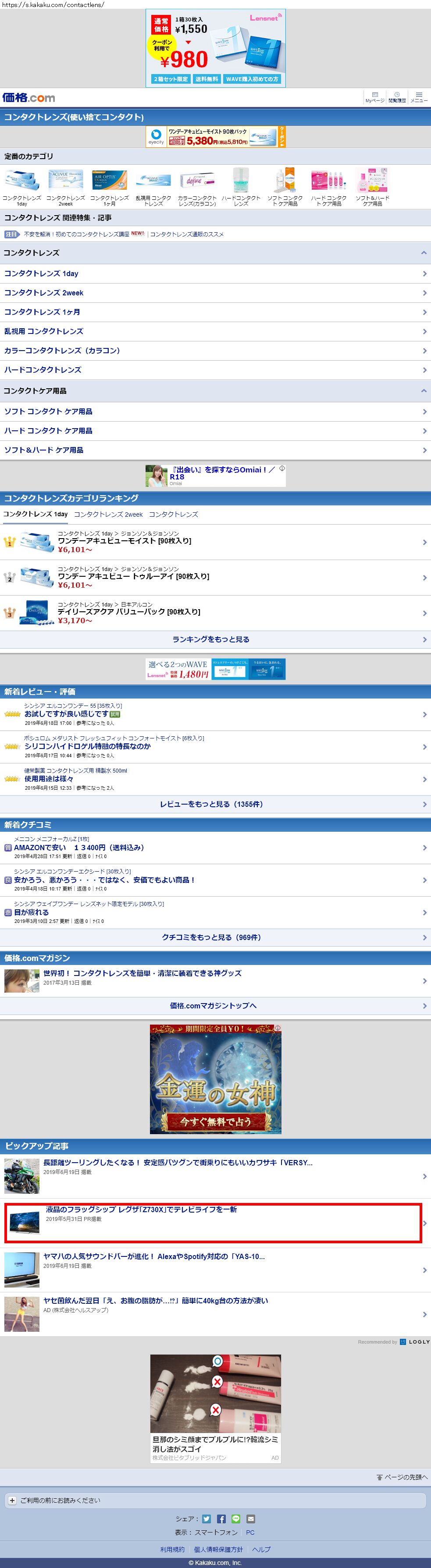431x1568 pixels.
Task: Open the ハードコンタクトレンズ list row
Action: click(x=216, y=370)
